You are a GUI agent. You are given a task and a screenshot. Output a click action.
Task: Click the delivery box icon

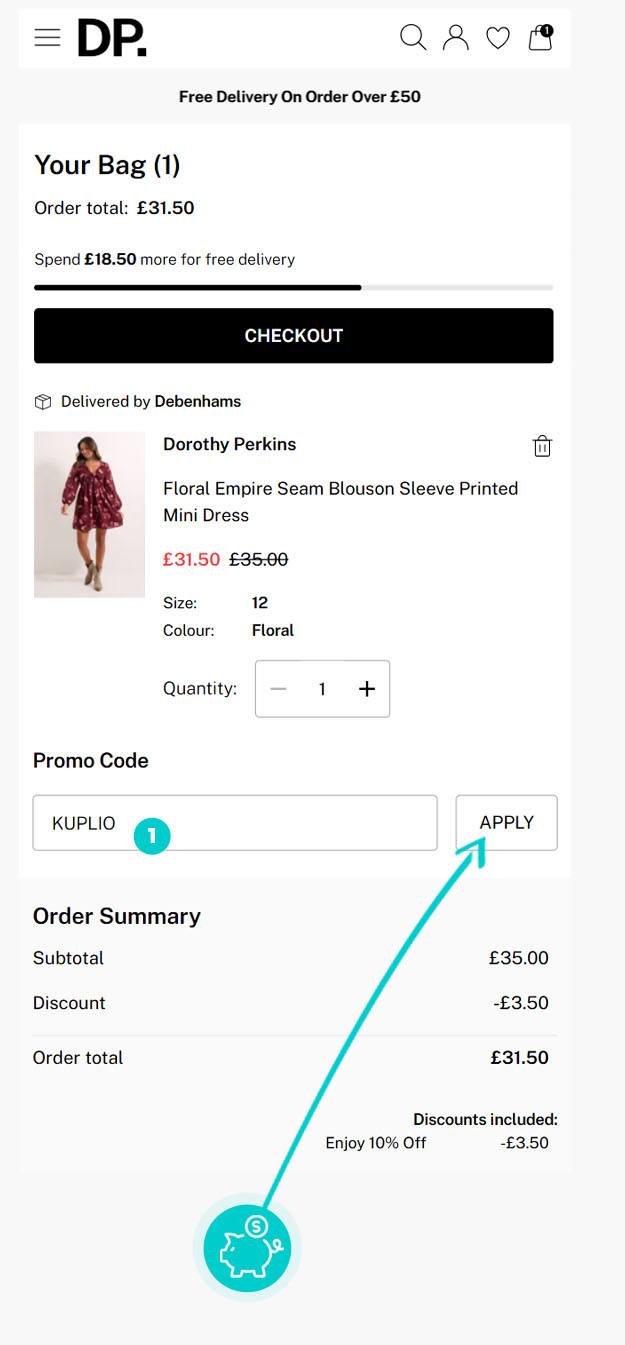point(43,402)
